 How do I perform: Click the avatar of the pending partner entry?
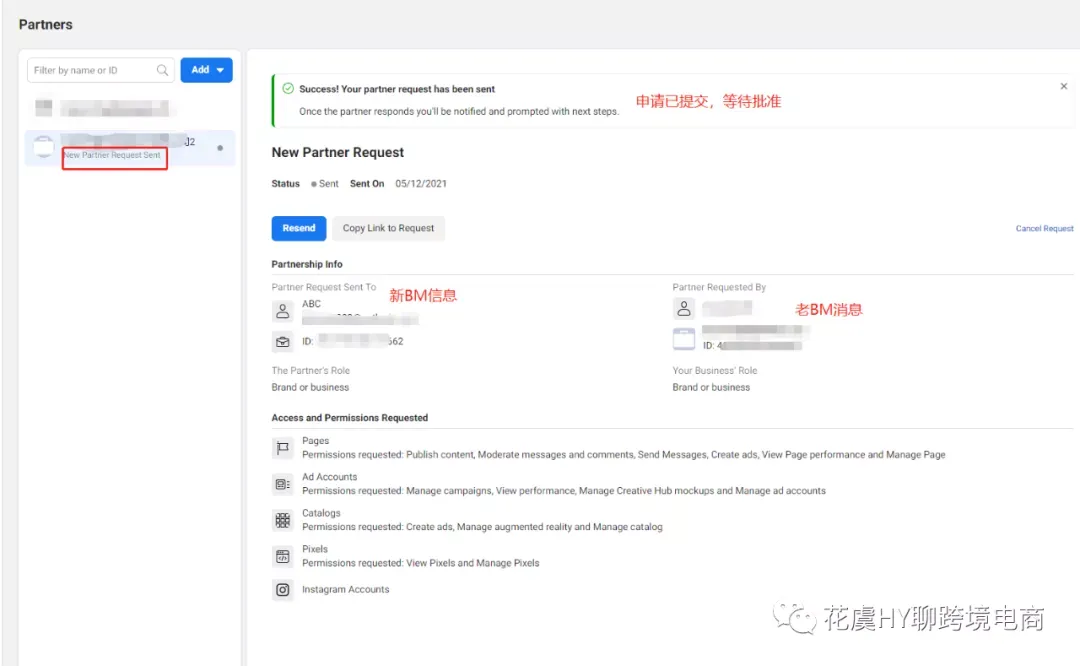tap(43, 147)
